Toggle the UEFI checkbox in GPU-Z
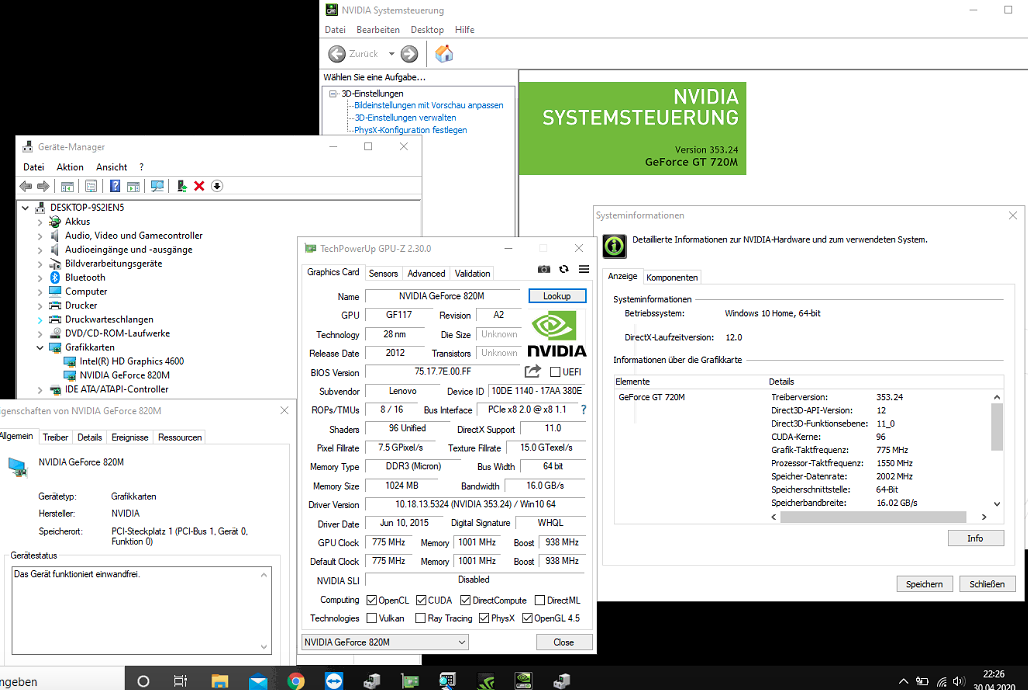This screenshot has height=690, width=1028. pyautogui.click(x=555, y=372)
